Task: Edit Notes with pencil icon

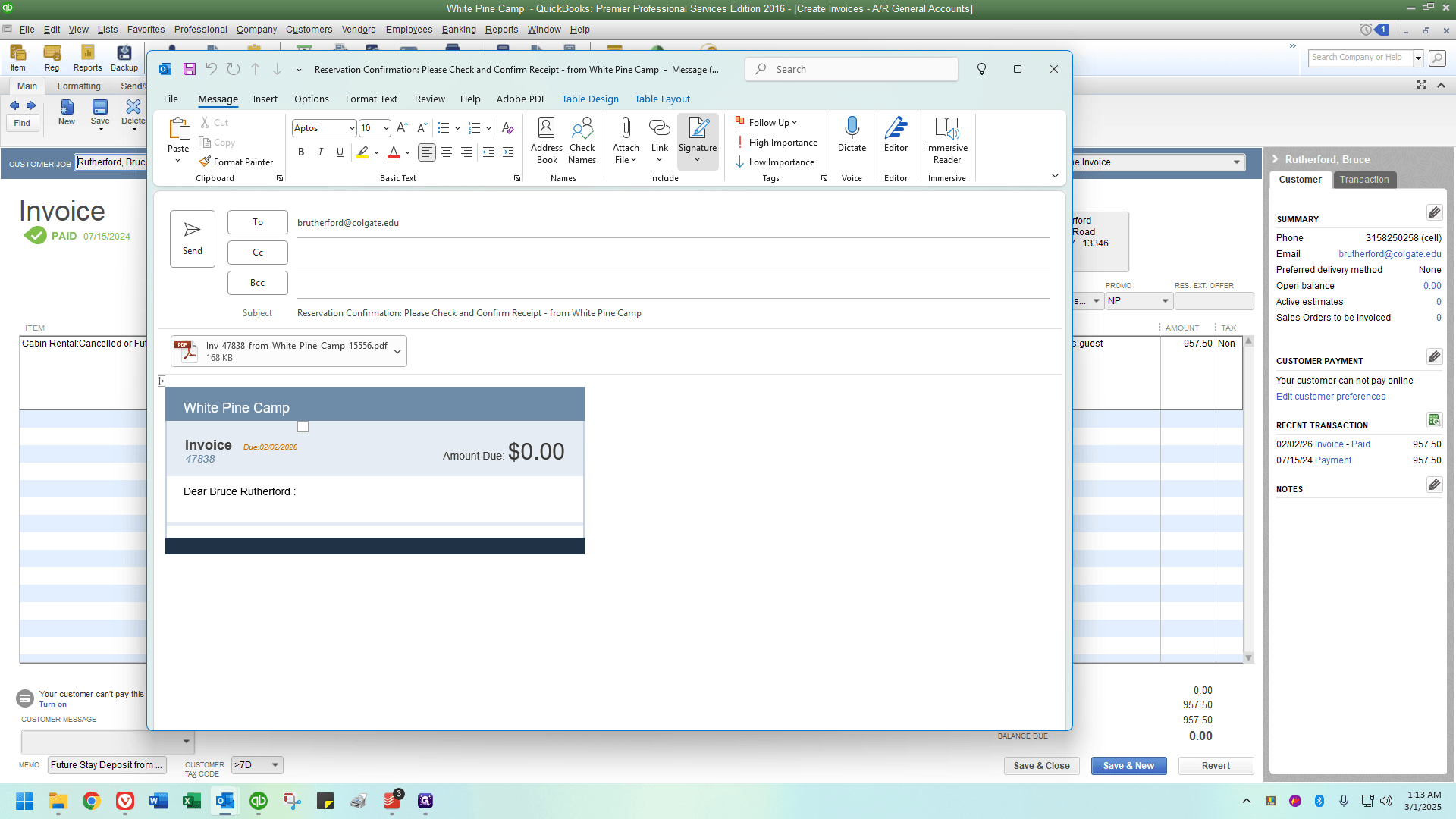Action: (1434, 485)
